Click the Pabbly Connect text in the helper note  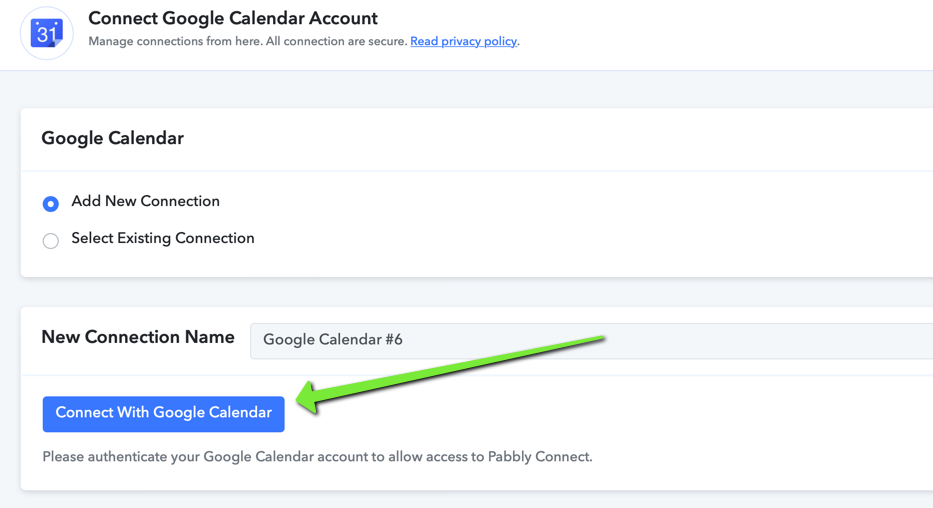click(538, 457)
